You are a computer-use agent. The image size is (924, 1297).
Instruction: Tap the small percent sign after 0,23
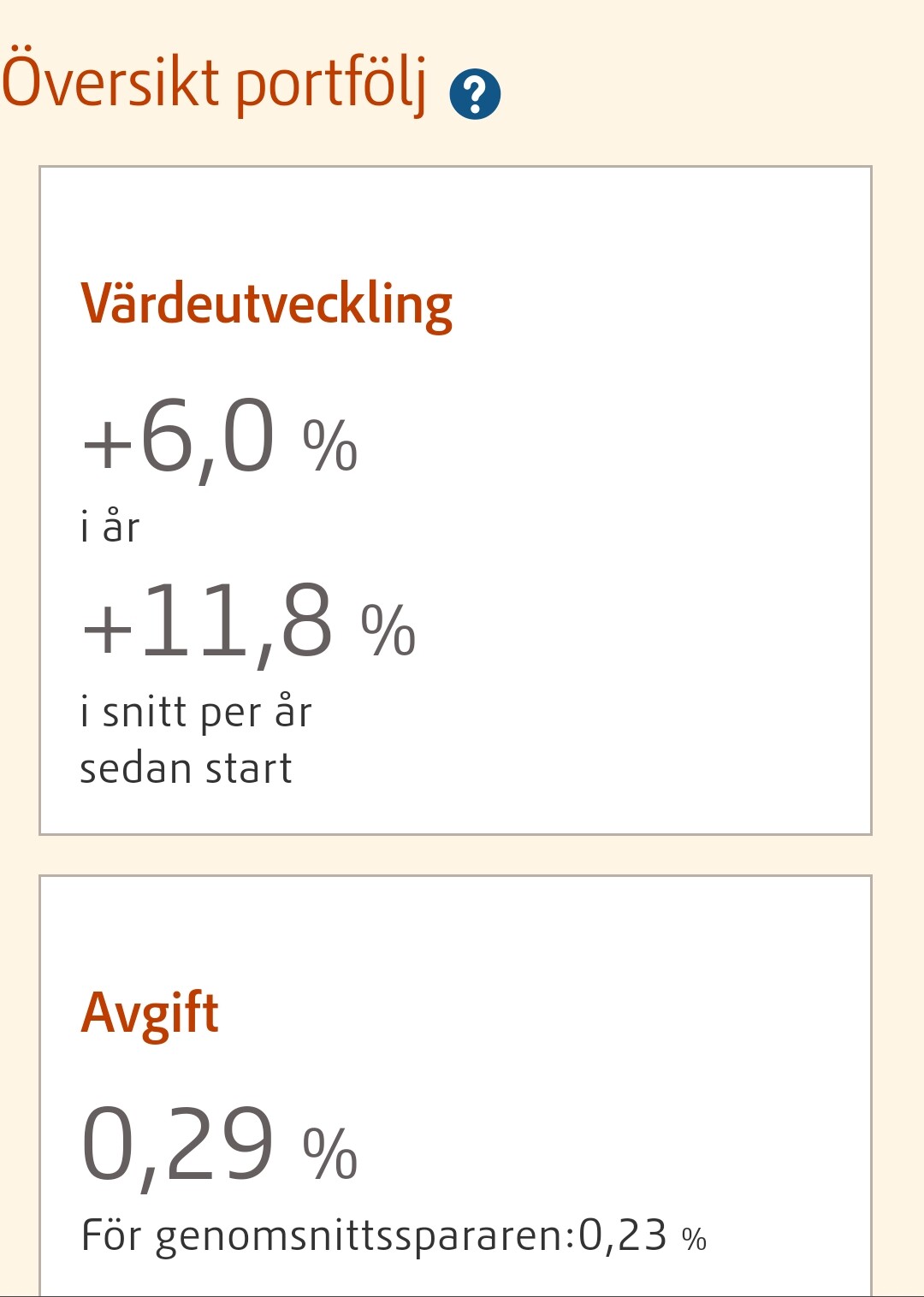pyautogui.click(x=694, y=1239)
